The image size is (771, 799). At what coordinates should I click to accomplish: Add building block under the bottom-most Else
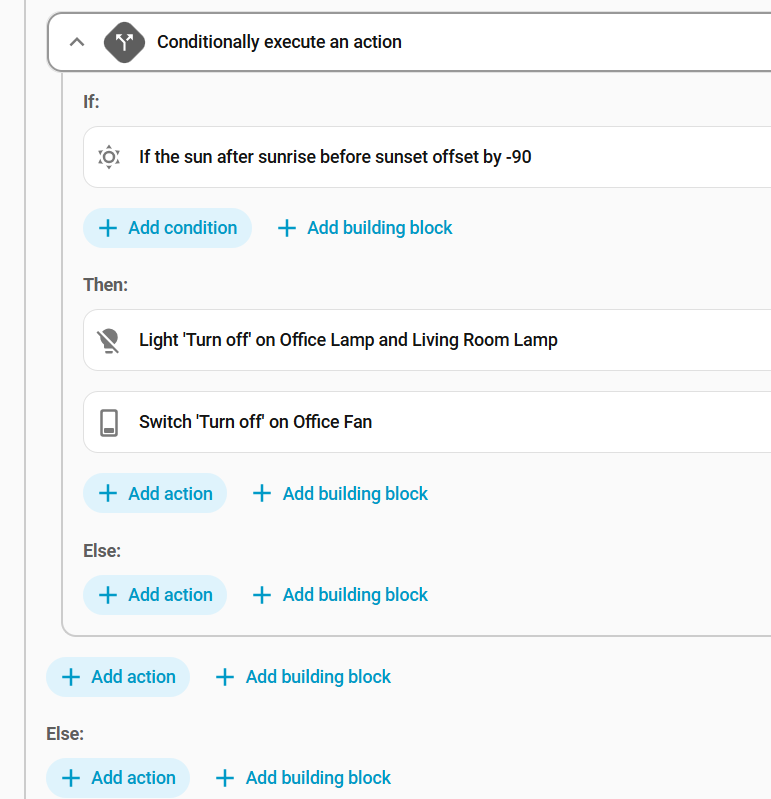(304, 778)
